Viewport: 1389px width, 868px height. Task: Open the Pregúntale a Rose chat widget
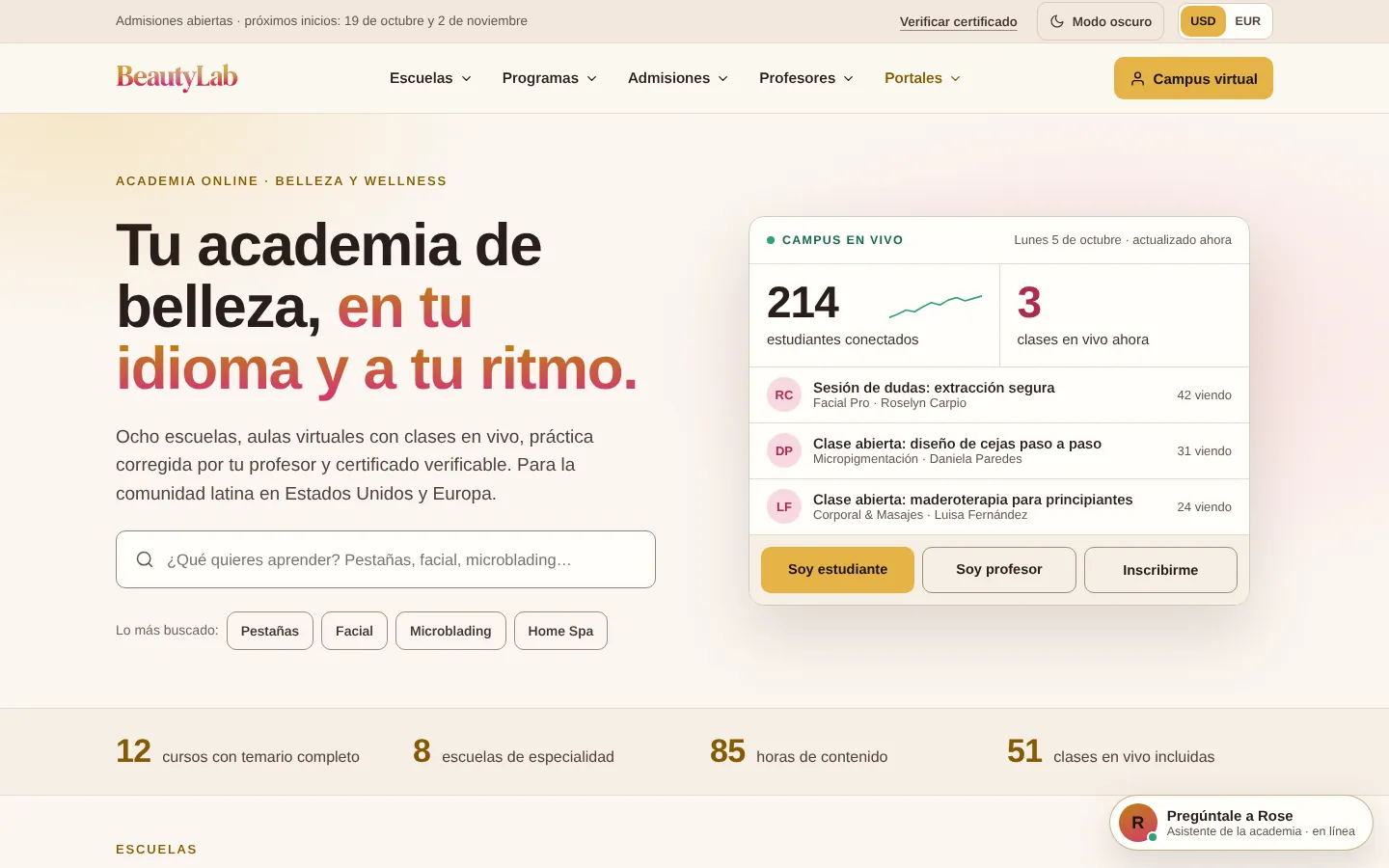tap(1241, 823)
